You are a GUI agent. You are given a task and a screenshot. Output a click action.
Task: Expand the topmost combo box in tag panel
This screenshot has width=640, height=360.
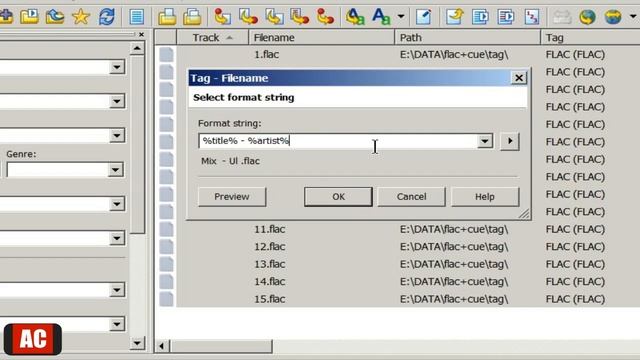tap(117, 67)
